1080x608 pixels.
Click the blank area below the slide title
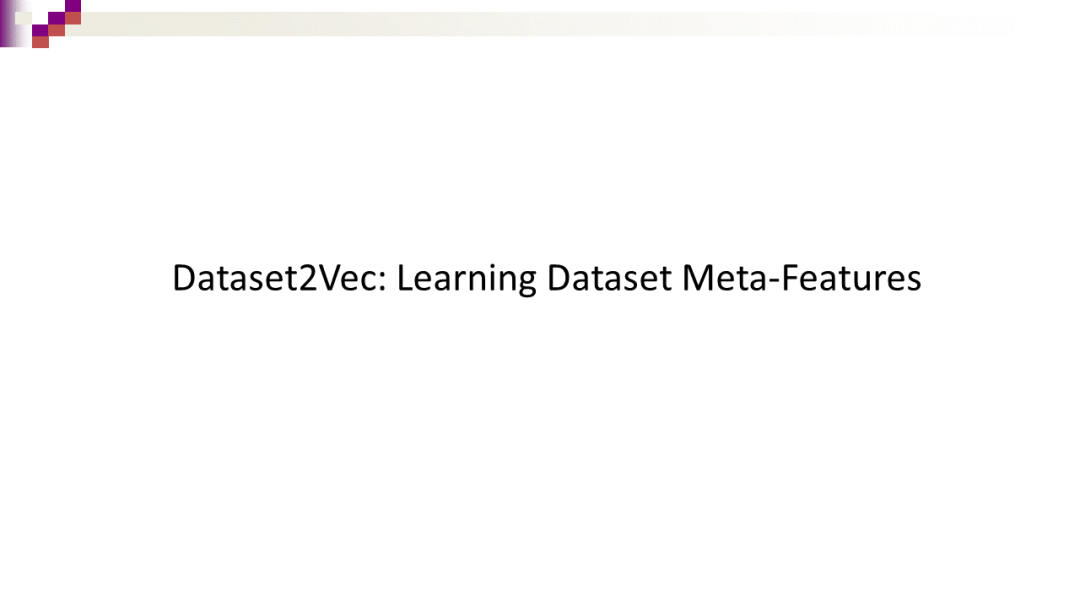coord(540,450)
